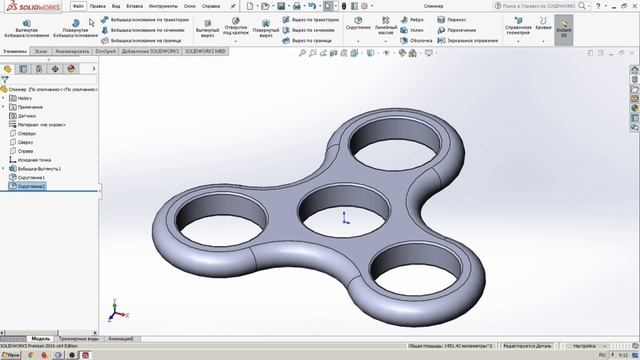Select the Спереди plane in the tree
640x360 pixels.
tap(23, 133)
